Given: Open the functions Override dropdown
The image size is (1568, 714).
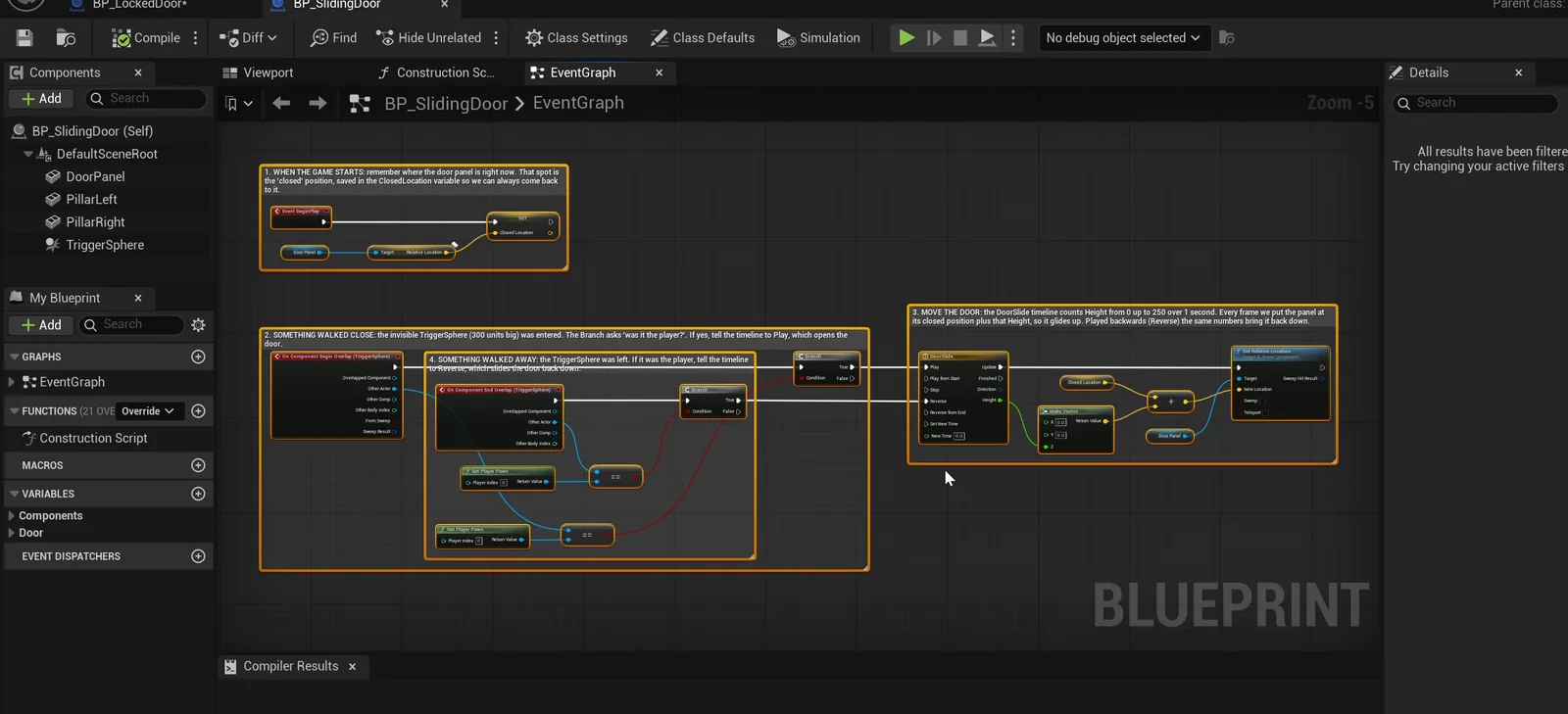Looking at the screenshot, I should tap(148, 411).
